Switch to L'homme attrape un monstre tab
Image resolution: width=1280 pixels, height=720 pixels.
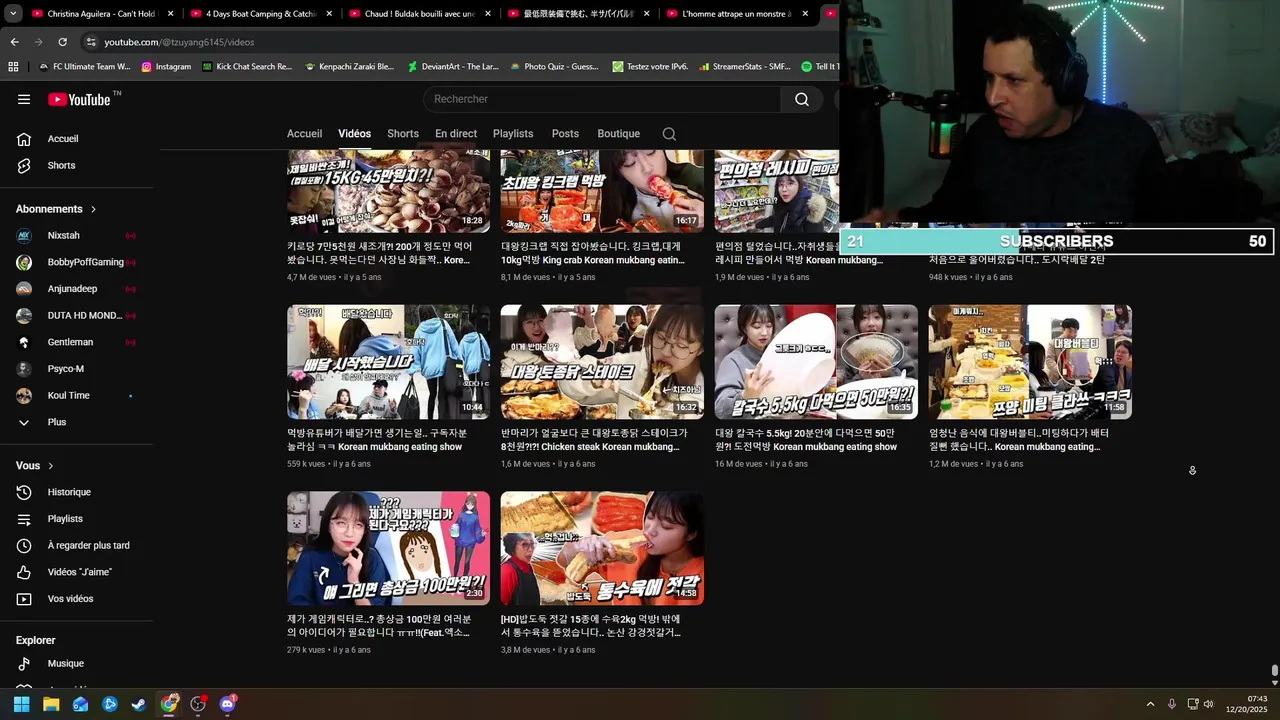pos(735,14)
